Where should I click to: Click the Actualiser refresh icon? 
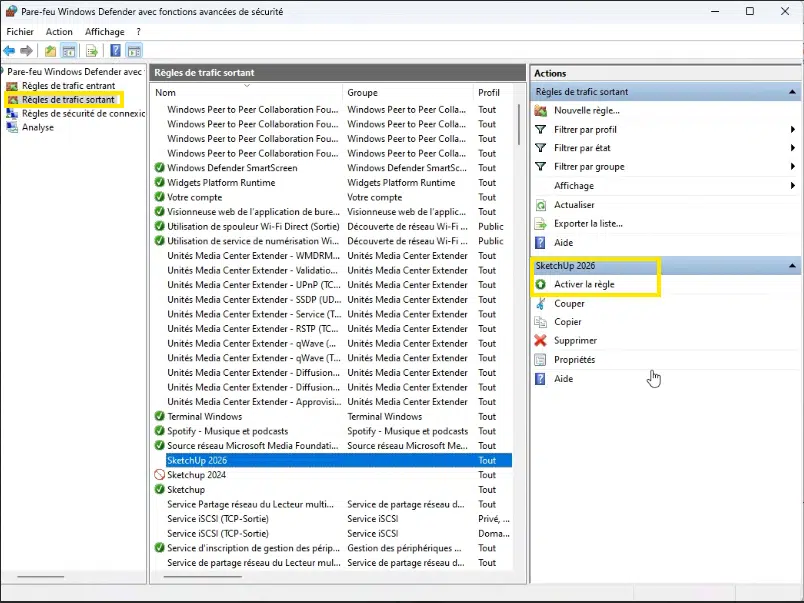[541, 205]
